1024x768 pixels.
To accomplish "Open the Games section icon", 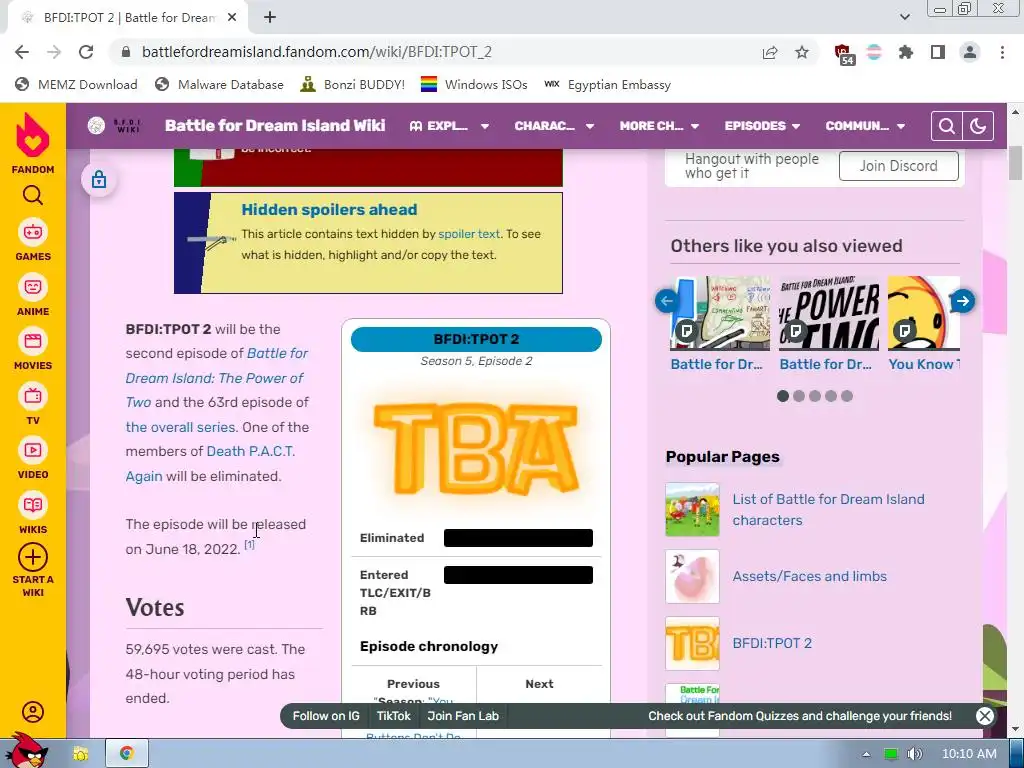I will coord(33,232).
